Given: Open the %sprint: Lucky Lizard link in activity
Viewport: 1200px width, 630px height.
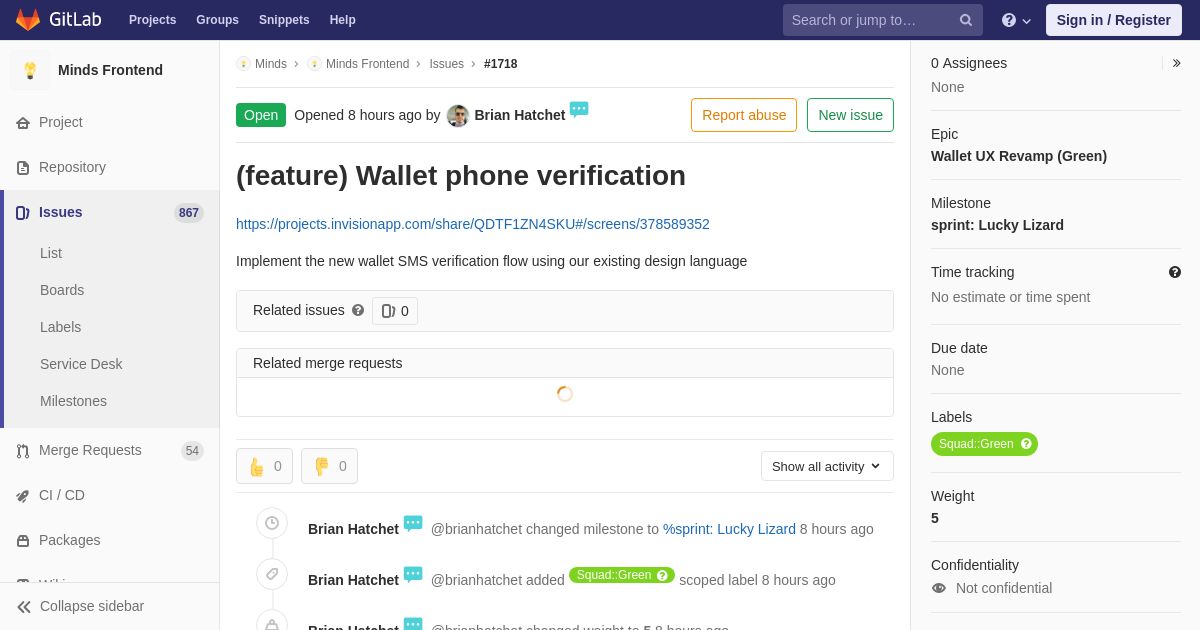Looking at the screenshot, I should click(x=729, y=529).
